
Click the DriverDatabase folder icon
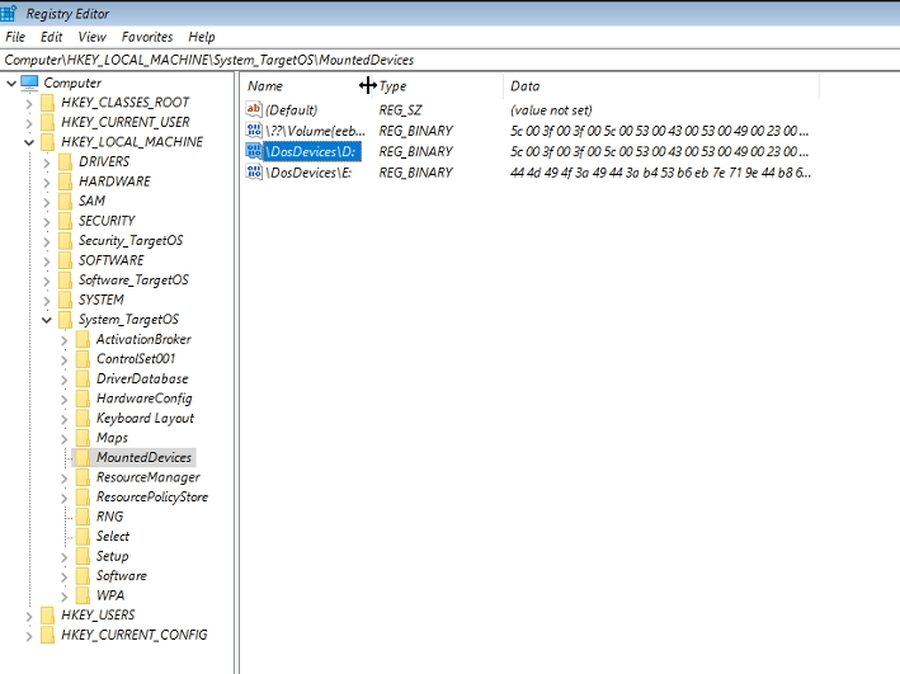83,379
